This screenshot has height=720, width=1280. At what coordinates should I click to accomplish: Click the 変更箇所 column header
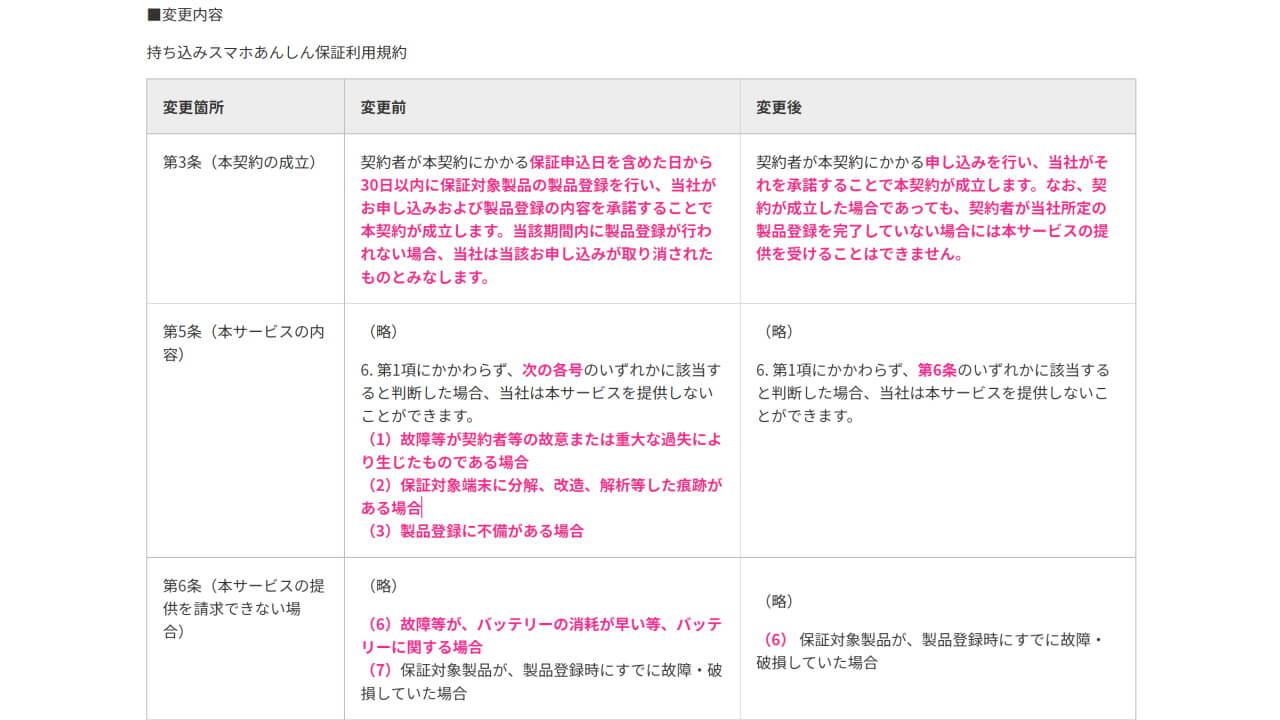[193, 106]
